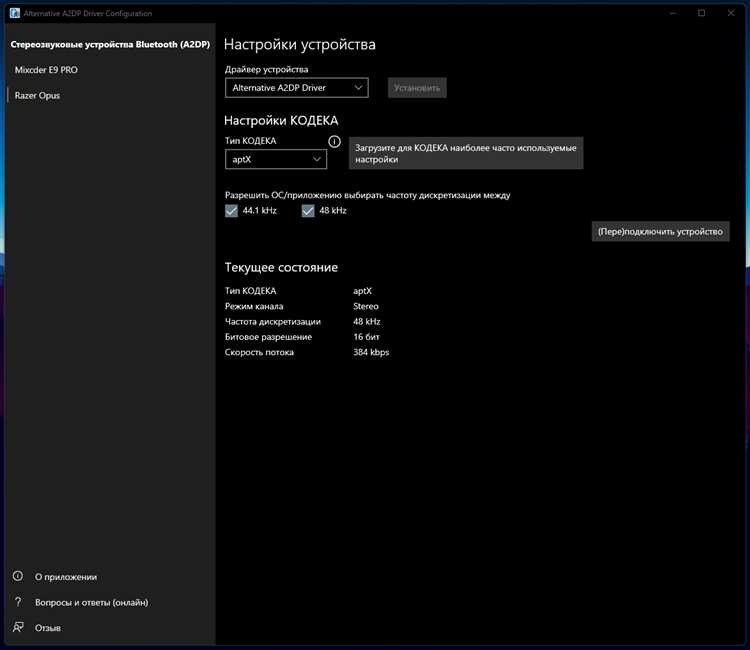
Task: Click the 'Установить' install button
Action: (x=417, y=88)
